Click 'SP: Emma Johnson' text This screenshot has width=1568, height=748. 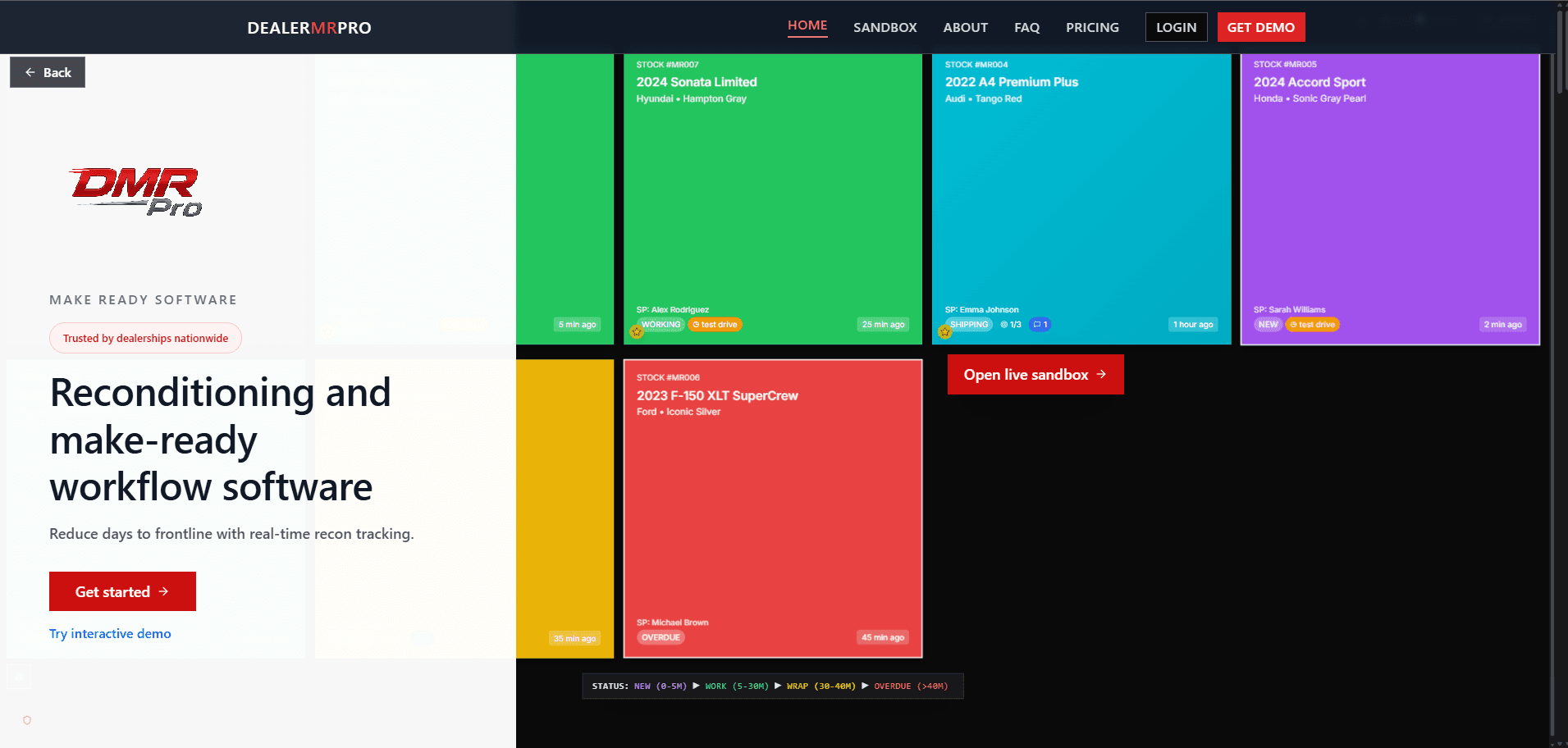point(981,310)
